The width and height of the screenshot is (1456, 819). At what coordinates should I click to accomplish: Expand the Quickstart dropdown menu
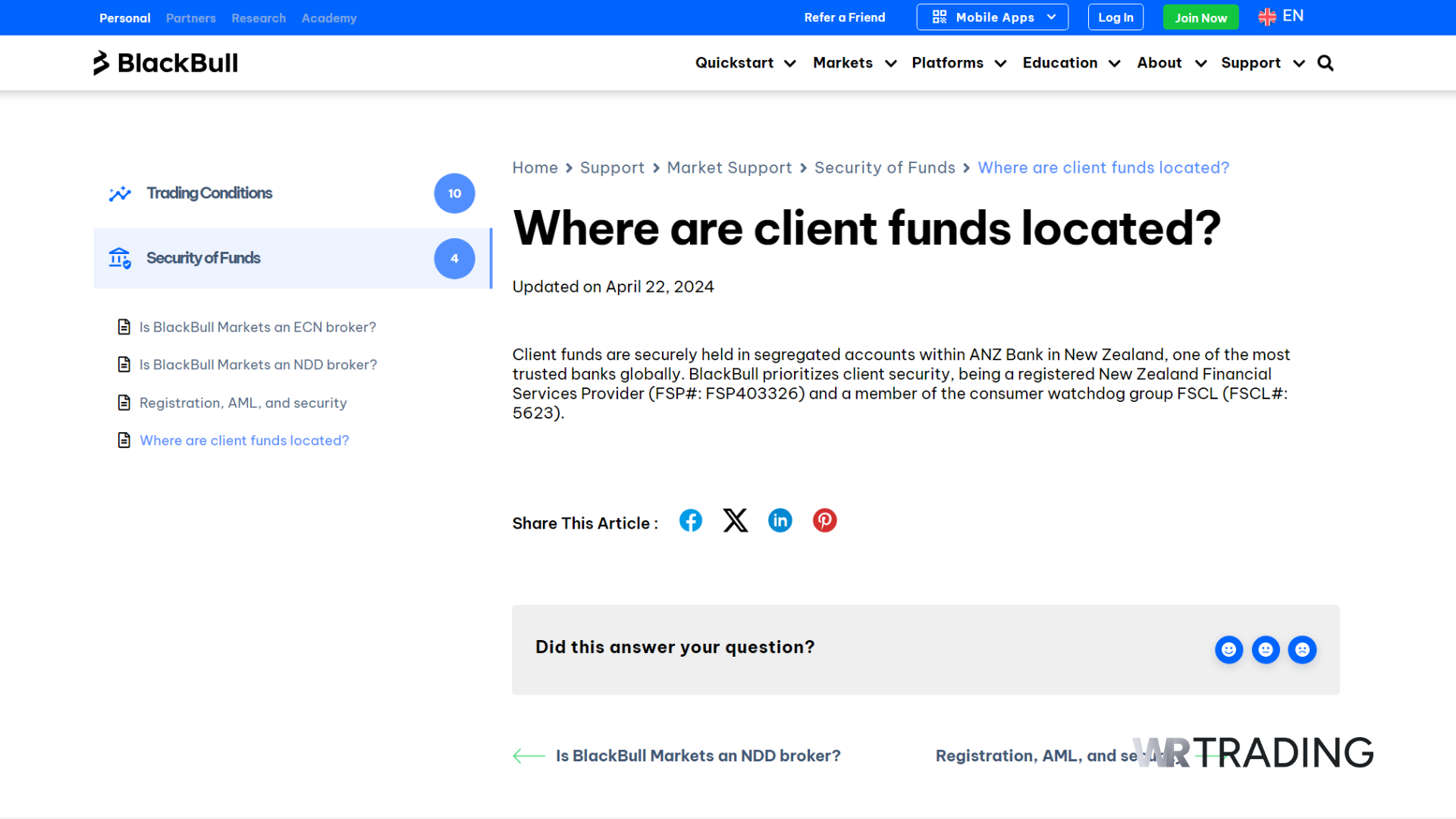(x=745, y=63)
